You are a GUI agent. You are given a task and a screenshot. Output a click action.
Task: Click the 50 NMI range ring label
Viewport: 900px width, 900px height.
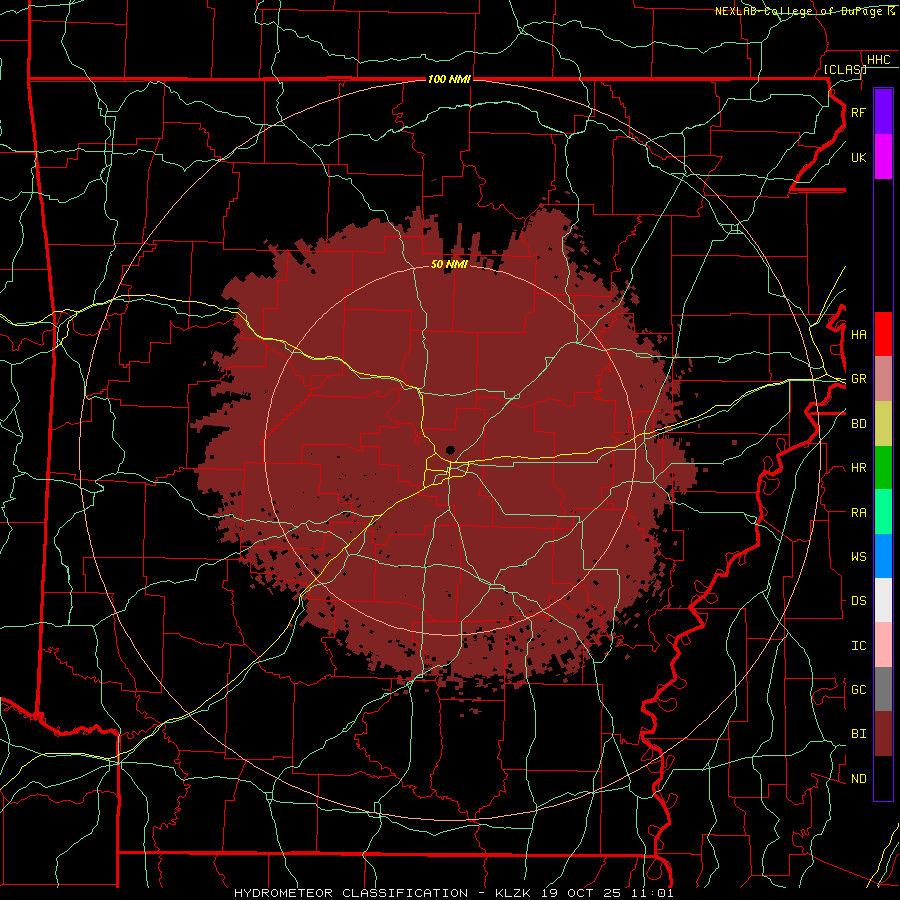coord(449,264)
